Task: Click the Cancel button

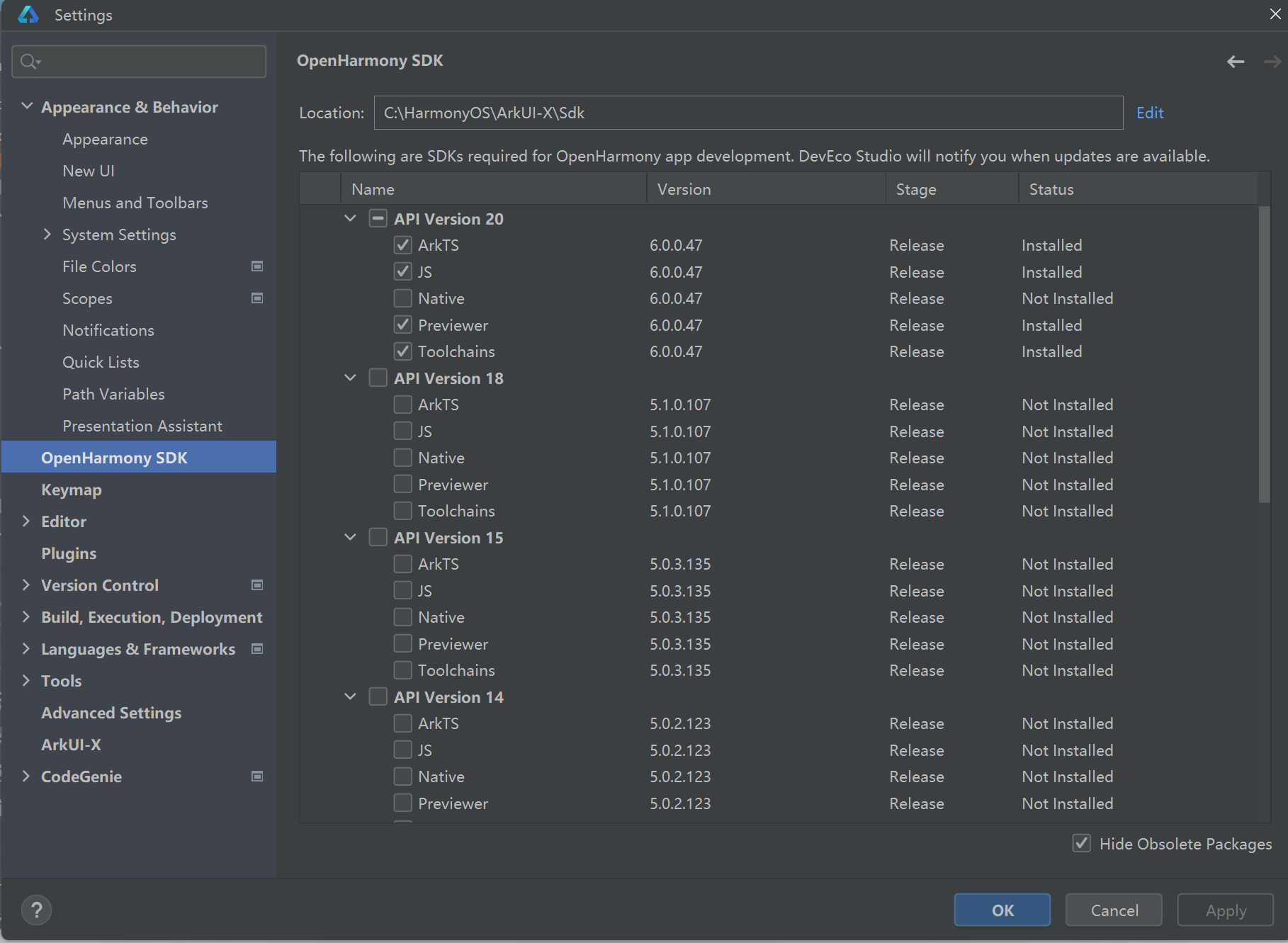Action: click(x=1114, y=910)
